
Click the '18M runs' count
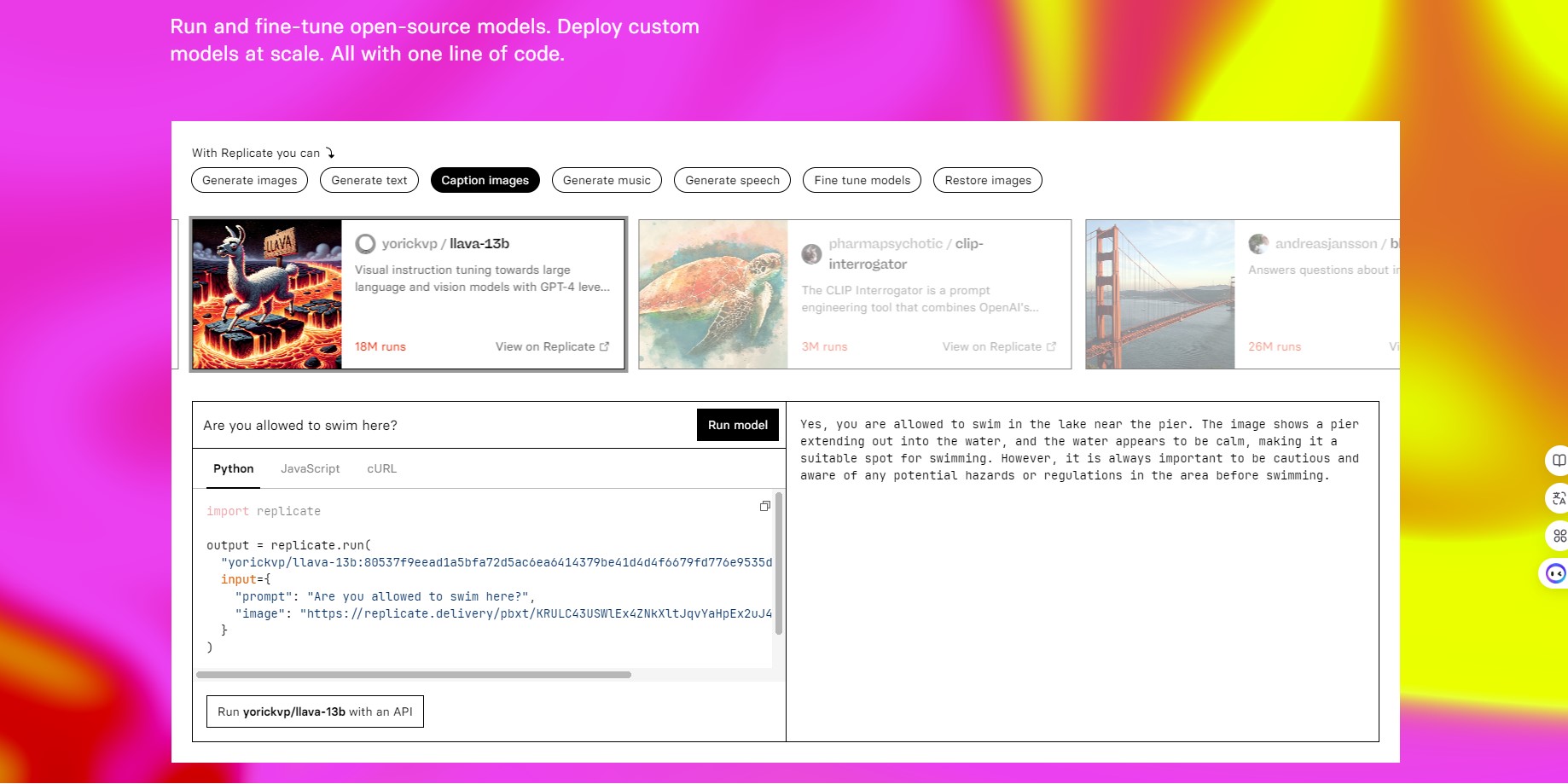click(x=380, y=346)
